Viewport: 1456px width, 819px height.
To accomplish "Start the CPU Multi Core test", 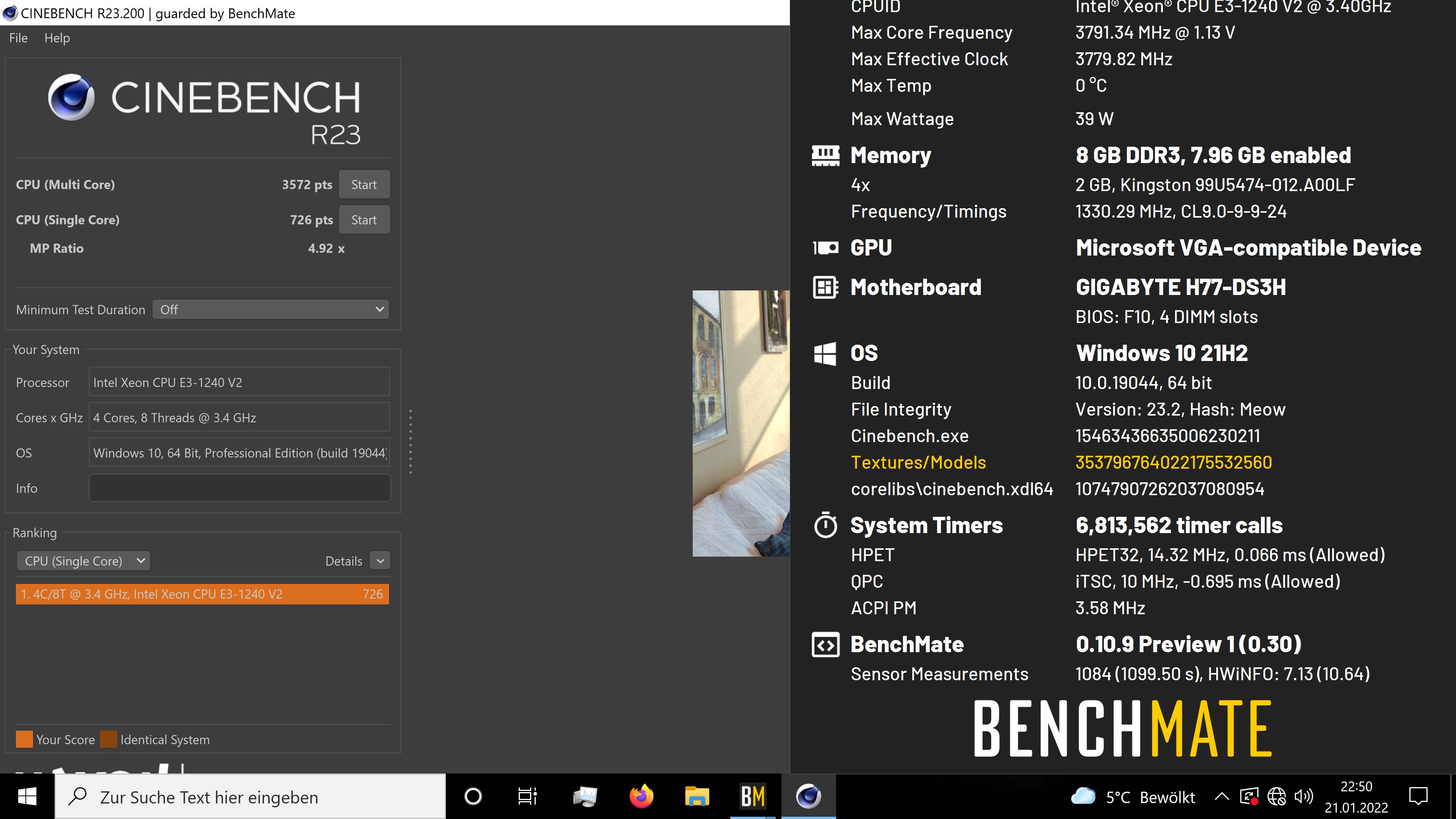I will coord(364,185).
